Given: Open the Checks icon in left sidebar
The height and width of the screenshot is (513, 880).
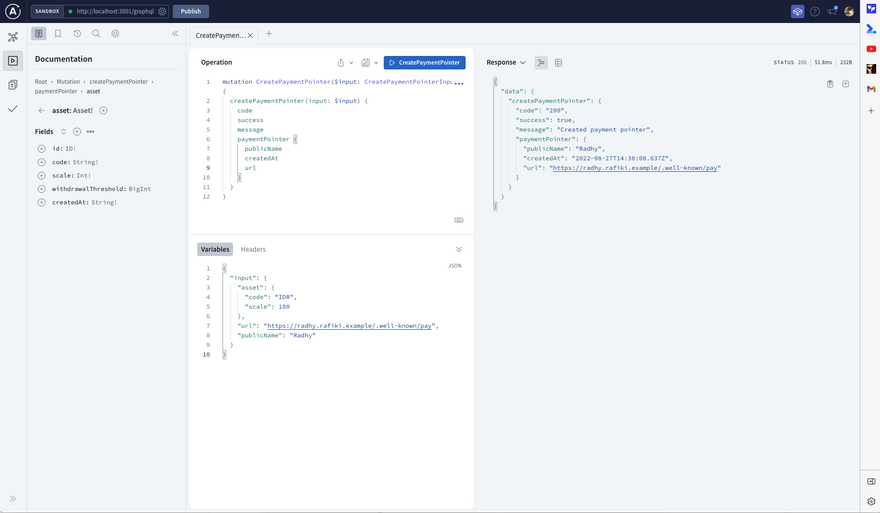Looking at the screenshot, I should click(13, 108).
